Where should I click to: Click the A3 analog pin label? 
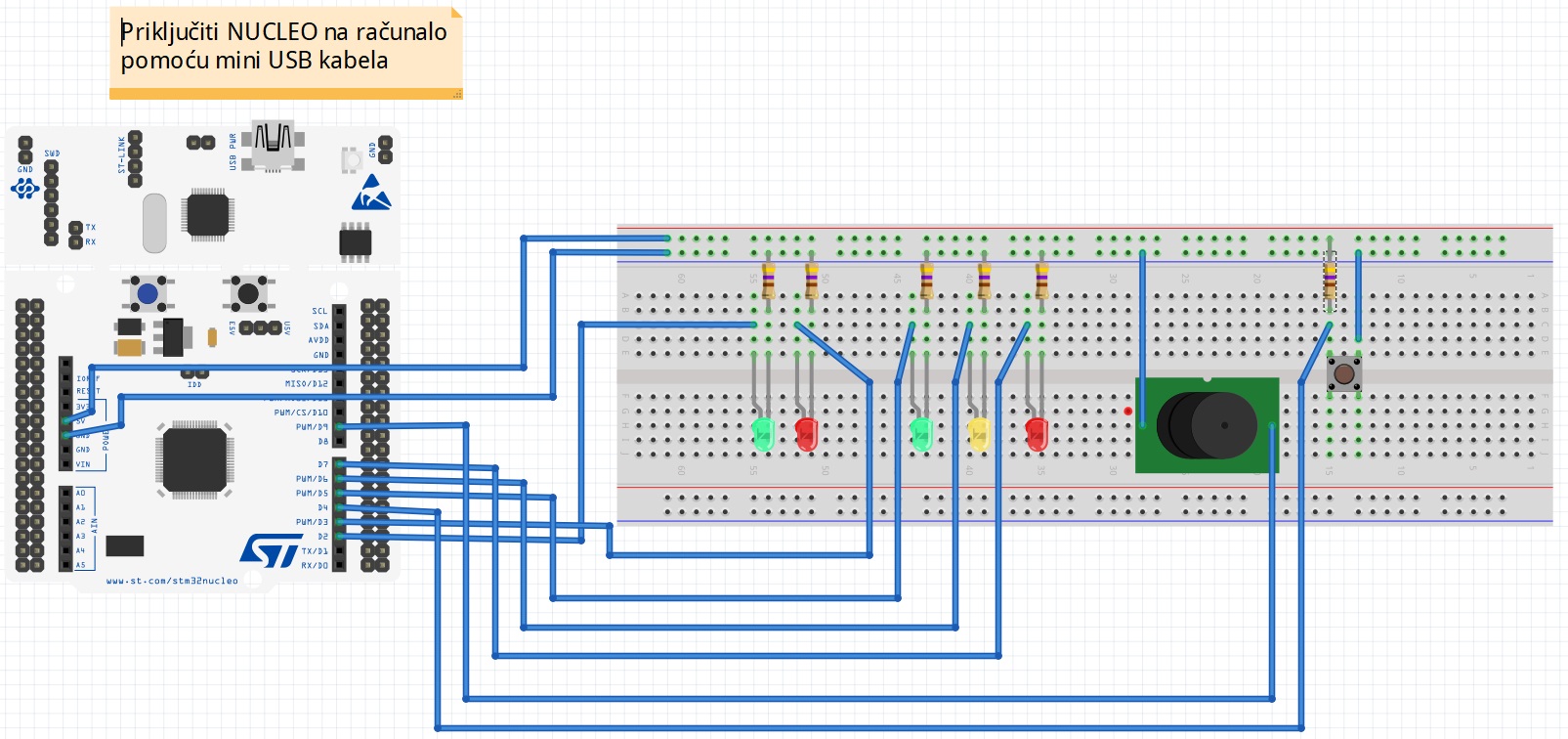[x=80, y=537]
